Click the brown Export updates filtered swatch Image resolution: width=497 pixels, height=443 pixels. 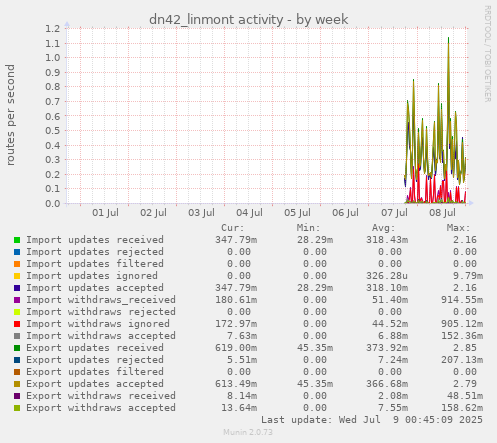pos(17,372)
